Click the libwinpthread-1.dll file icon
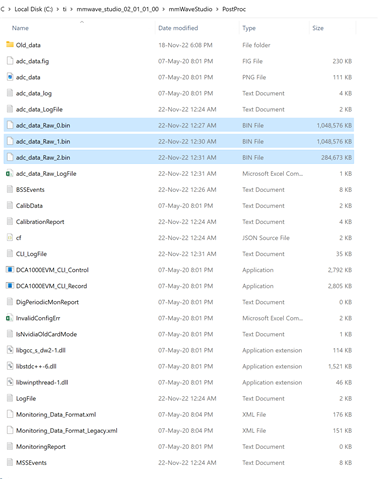 [10, 382]
